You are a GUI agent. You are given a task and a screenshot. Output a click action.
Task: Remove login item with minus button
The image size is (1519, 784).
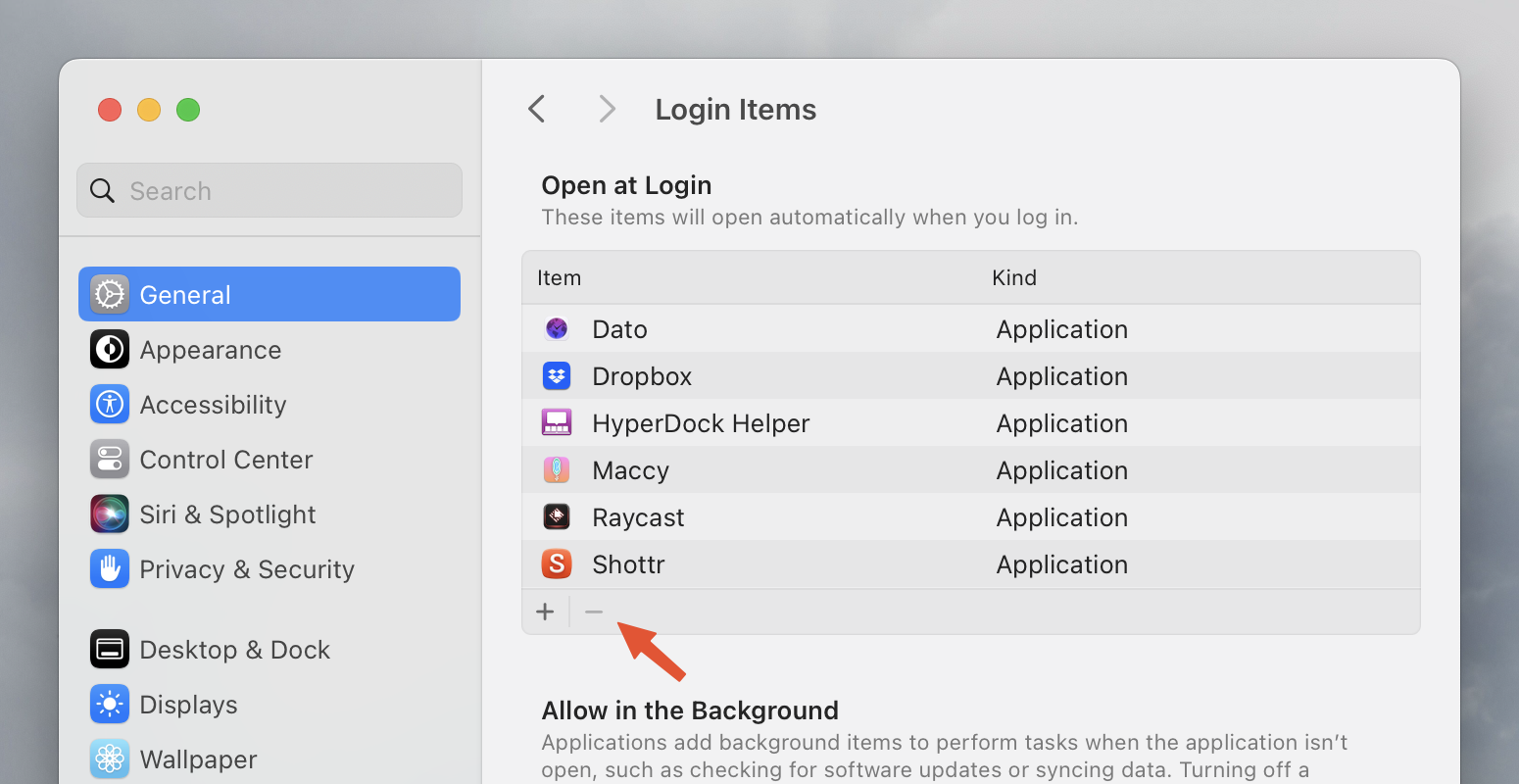pos(594,612)
